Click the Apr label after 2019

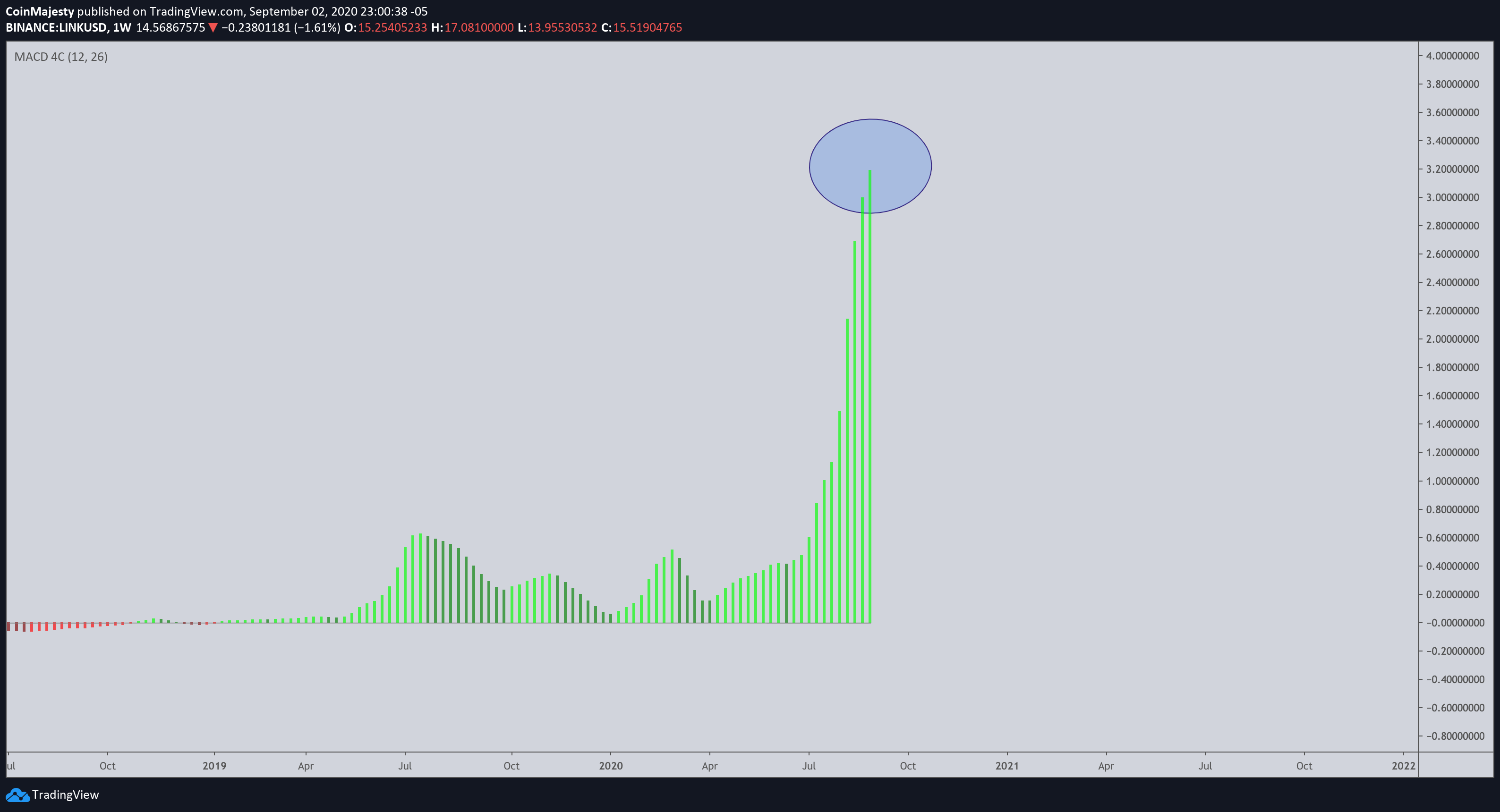[x=306, y=766]
